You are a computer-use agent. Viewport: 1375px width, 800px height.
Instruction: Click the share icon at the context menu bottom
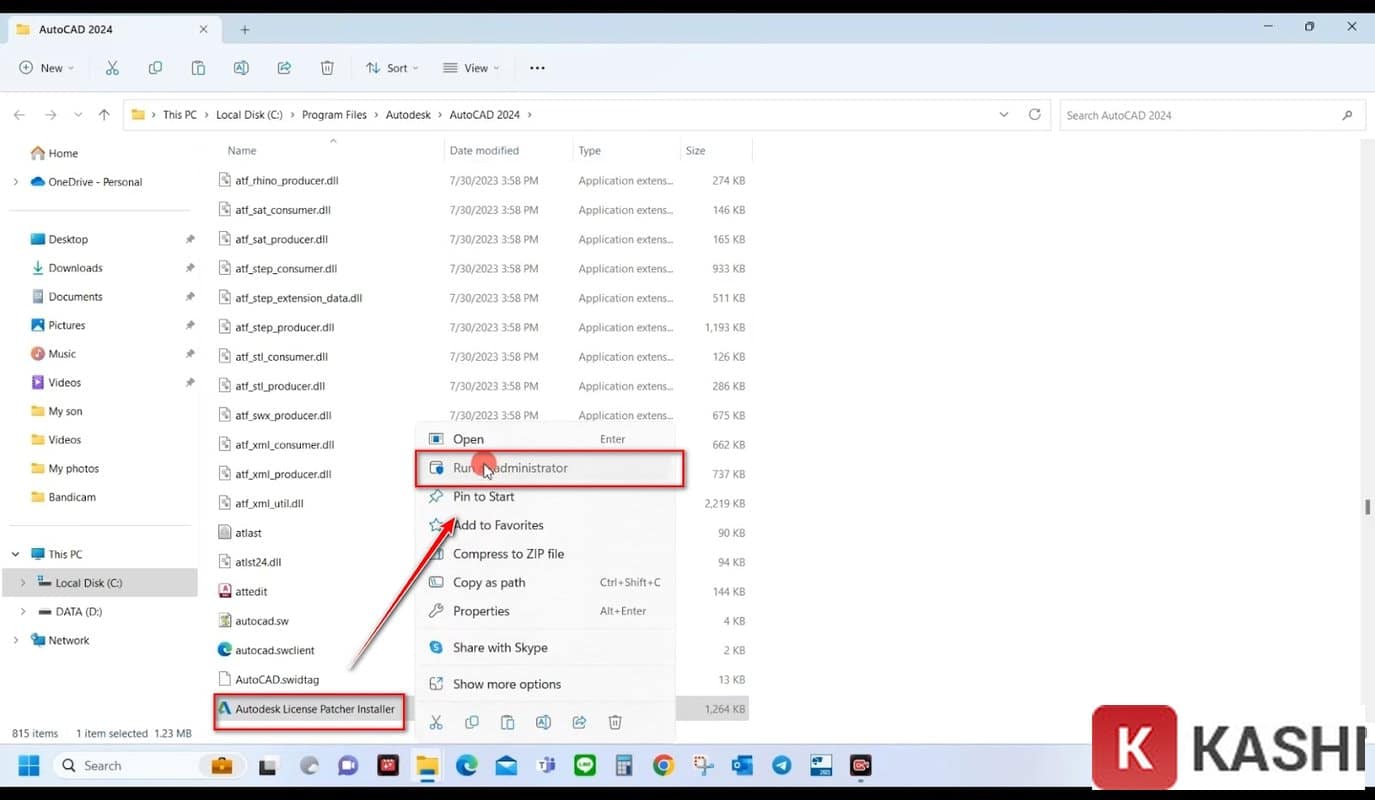tap(579, 722)
